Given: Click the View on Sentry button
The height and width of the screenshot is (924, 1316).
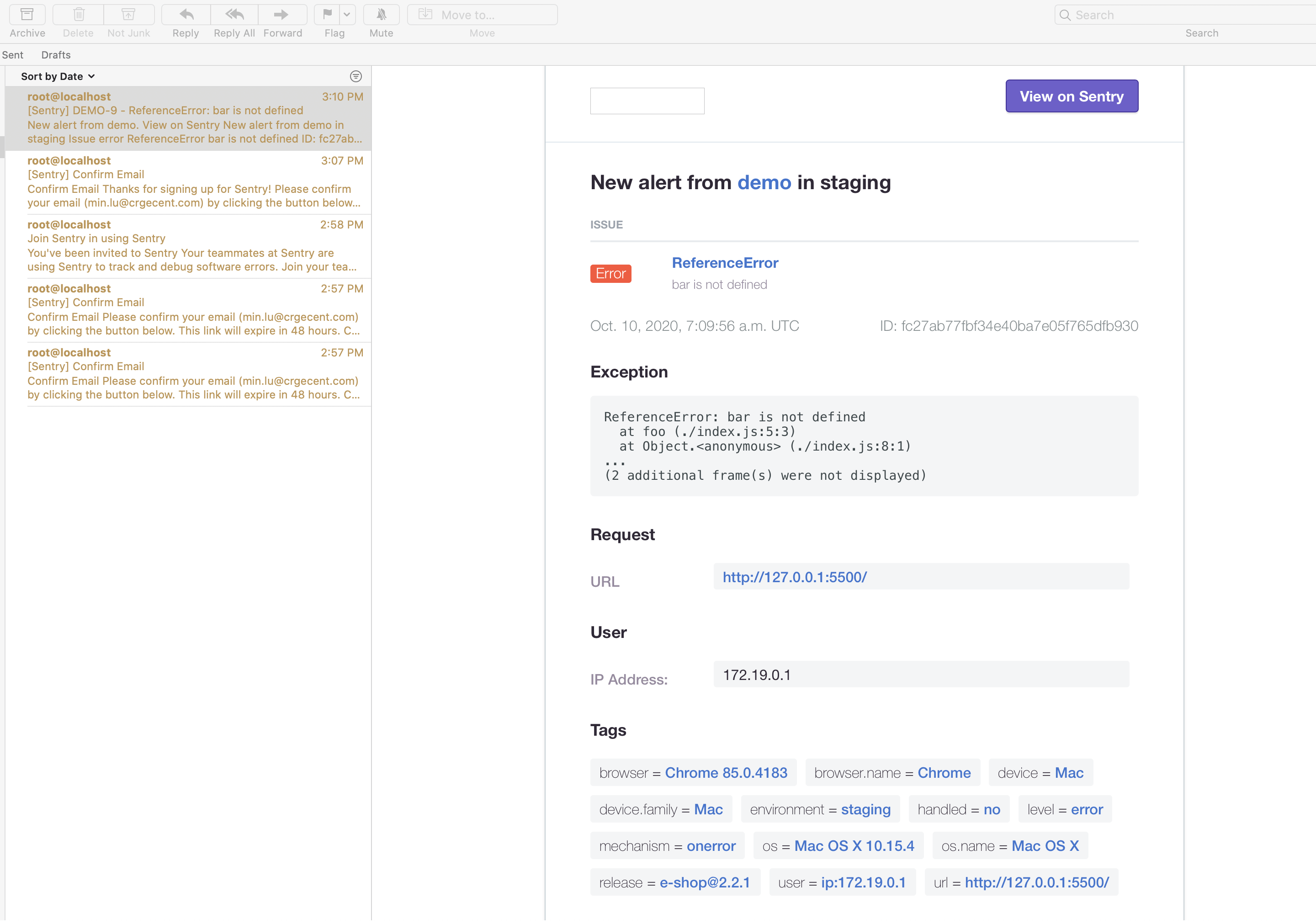Looking at the screenshot, I should point(1071,96).
